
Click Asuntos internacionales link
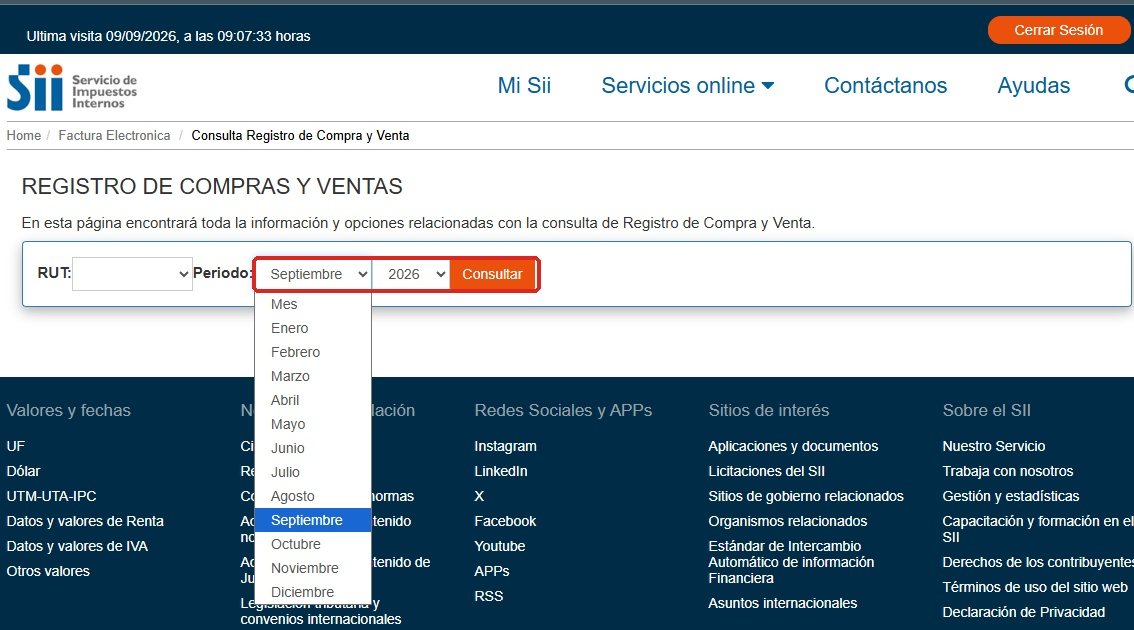pyautogui.click(x=783, y=603)
